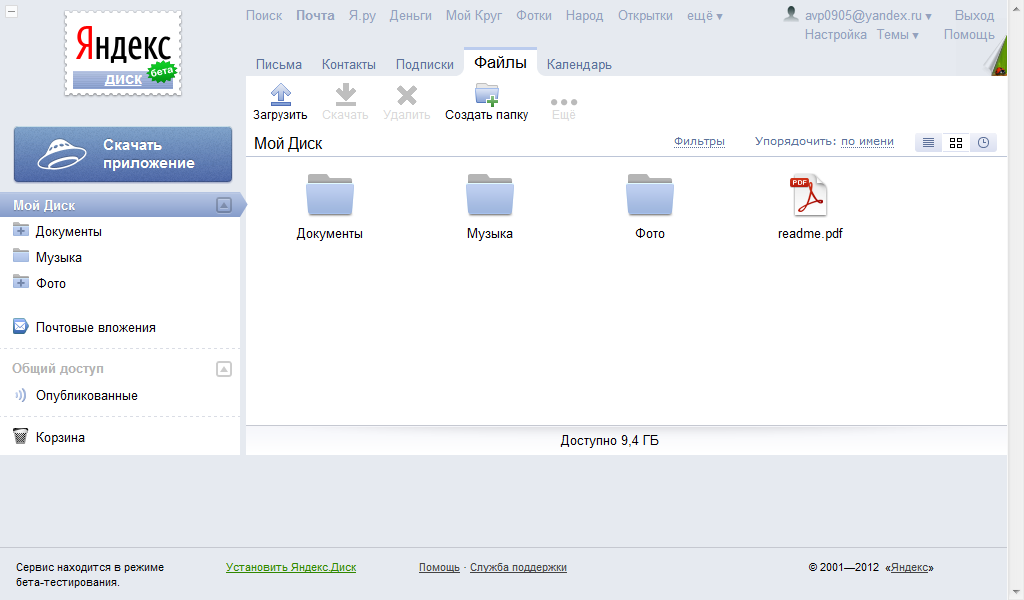Open Корзина trash in sidebar
This screenshot has width=1024, height=600.
(60, 437)
